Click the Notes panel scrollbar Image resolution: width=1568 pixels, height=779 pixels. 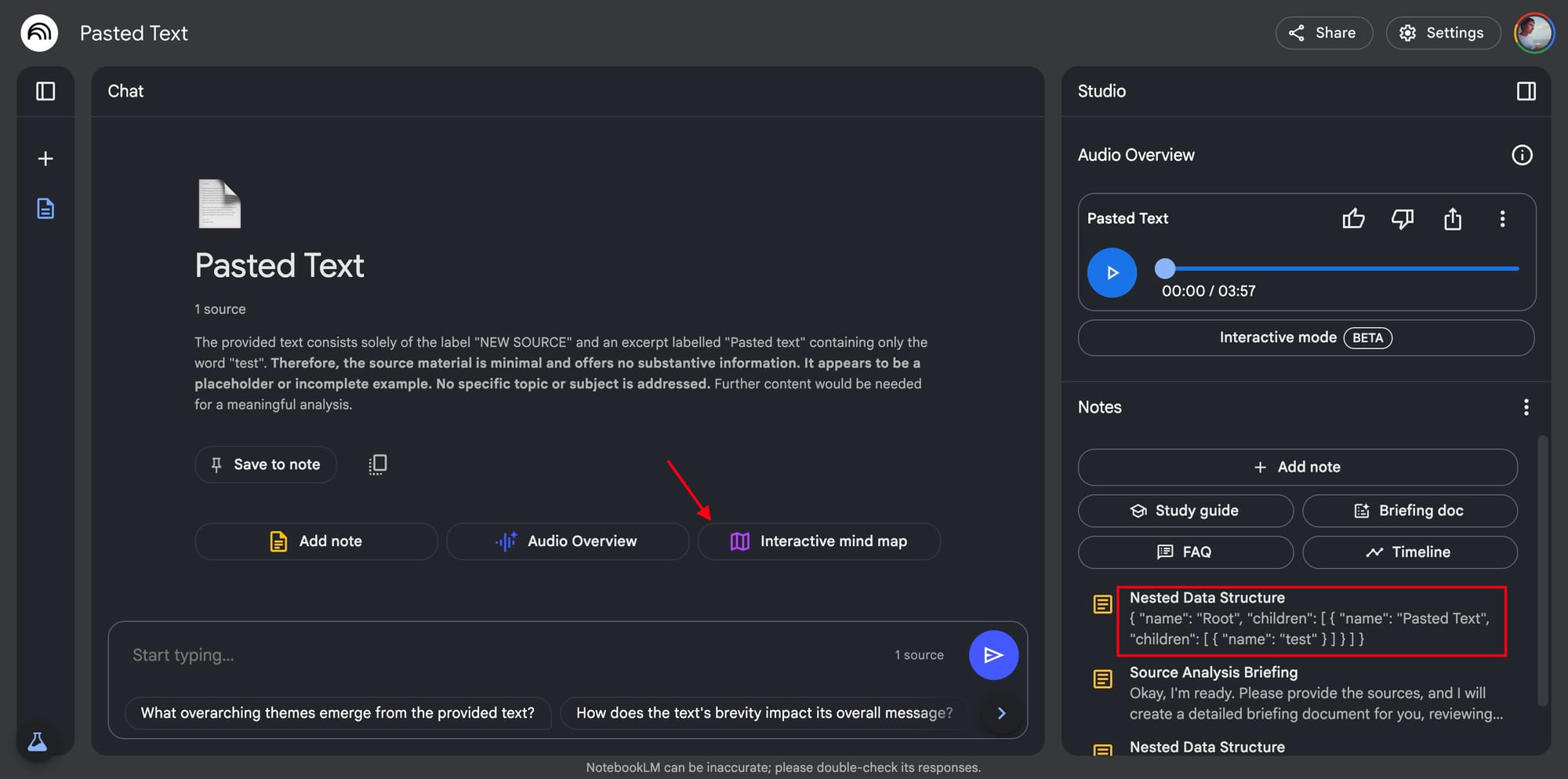1543,571
